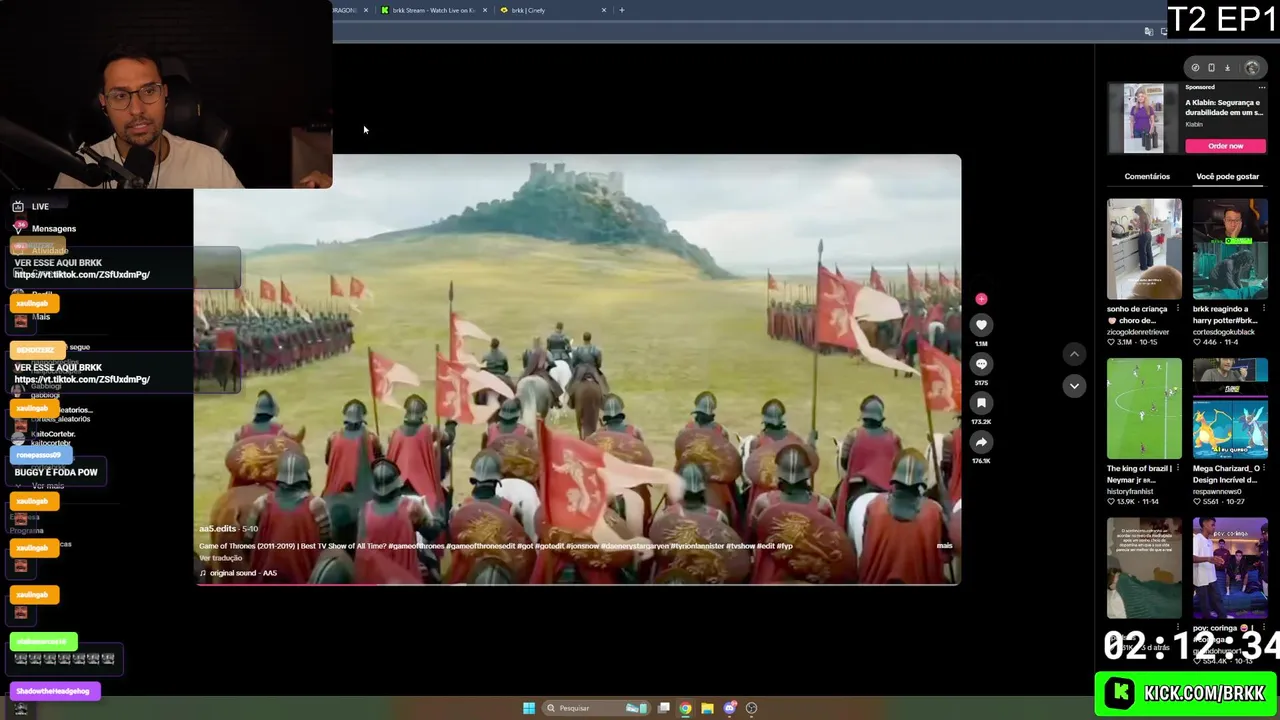Image resolution: width=1280 pixels, height=720 pixels.
Task: Click the #gameofthrones hashtag in caption
Action: click(416, 546)
